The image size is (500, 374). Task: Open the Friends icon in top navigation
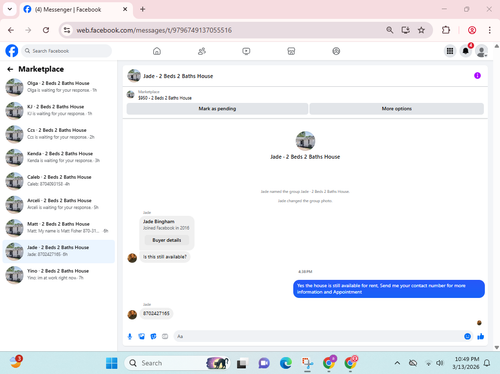(x=202, y=51)
